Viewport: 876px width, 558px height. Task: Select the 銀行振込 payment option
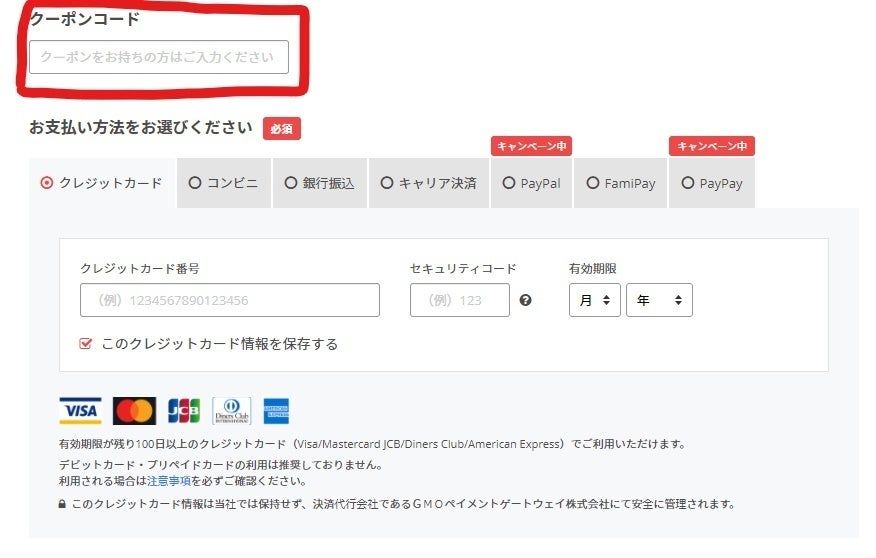pyautogui.click(x=319, y=183)
